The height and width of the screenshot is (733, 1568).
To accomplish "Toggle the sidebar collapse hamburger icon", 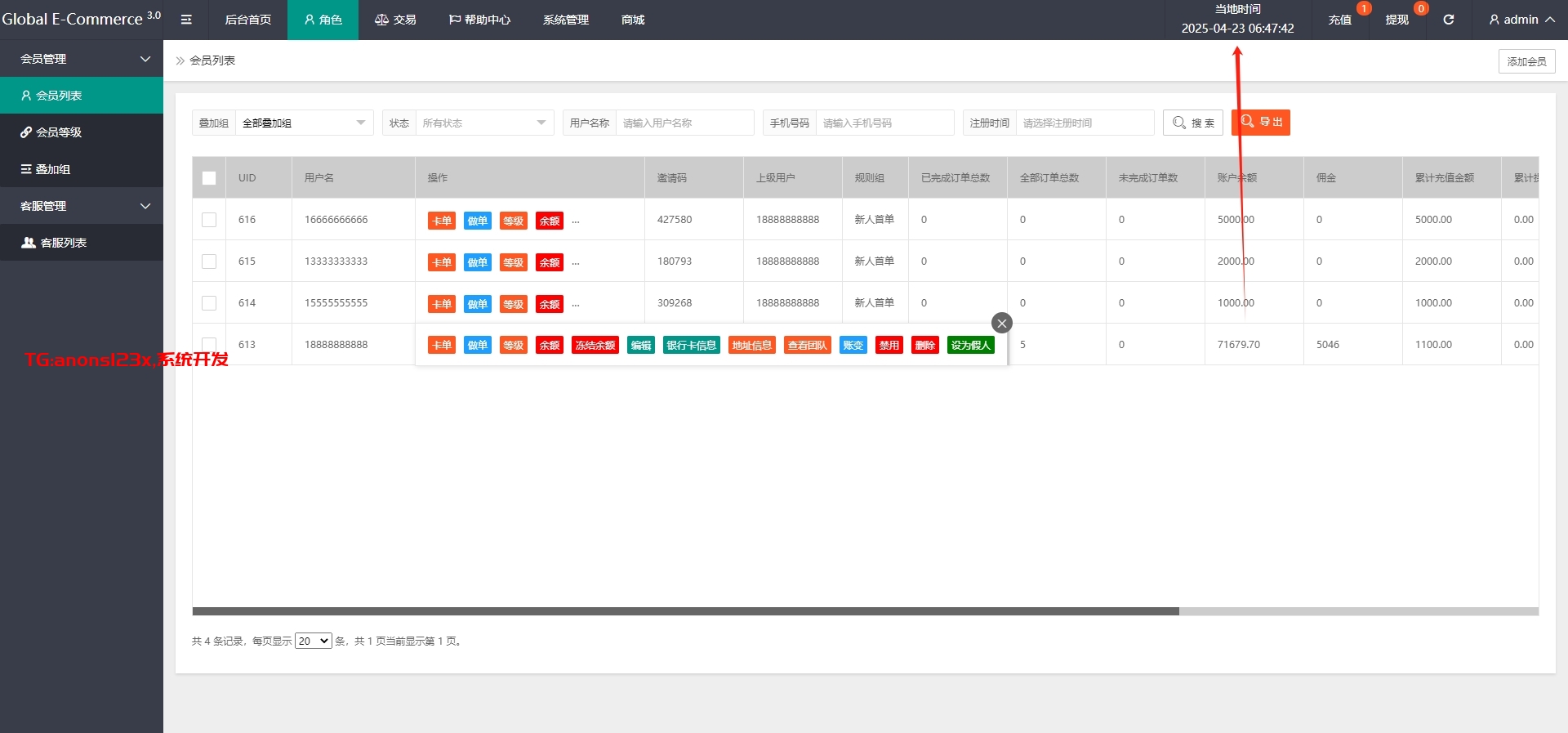I will pos(186,20).
